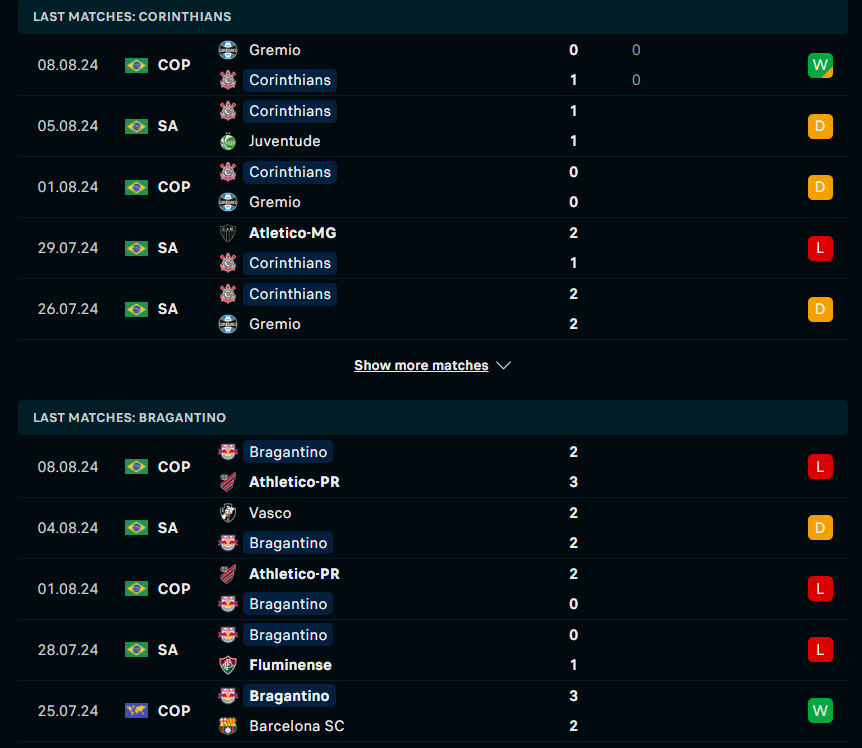Click the D badge for Vasco match
The height and width of the screenshot is (748, 862).
820,528
